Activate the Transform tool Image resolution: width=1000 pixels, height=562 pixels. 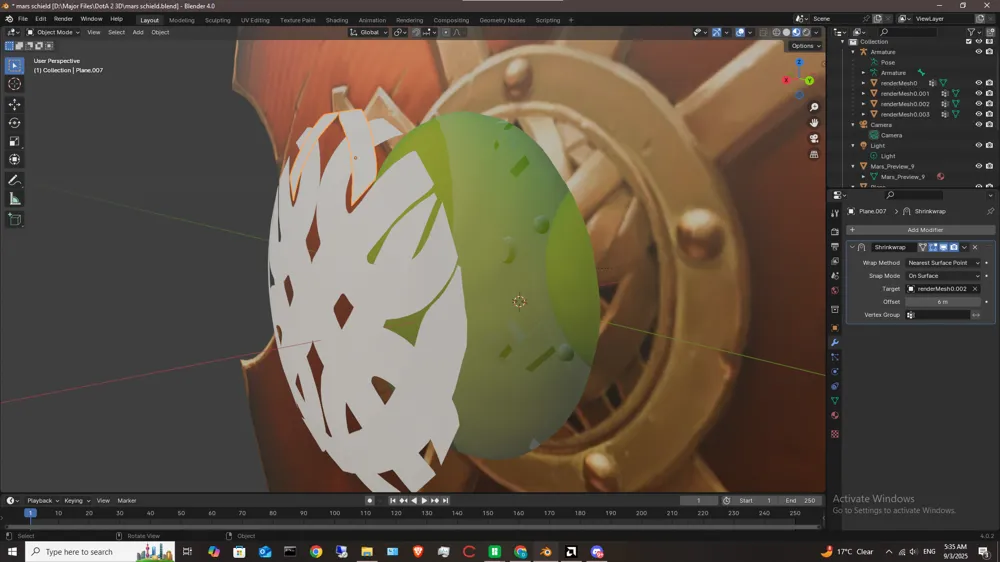[15, 159]
